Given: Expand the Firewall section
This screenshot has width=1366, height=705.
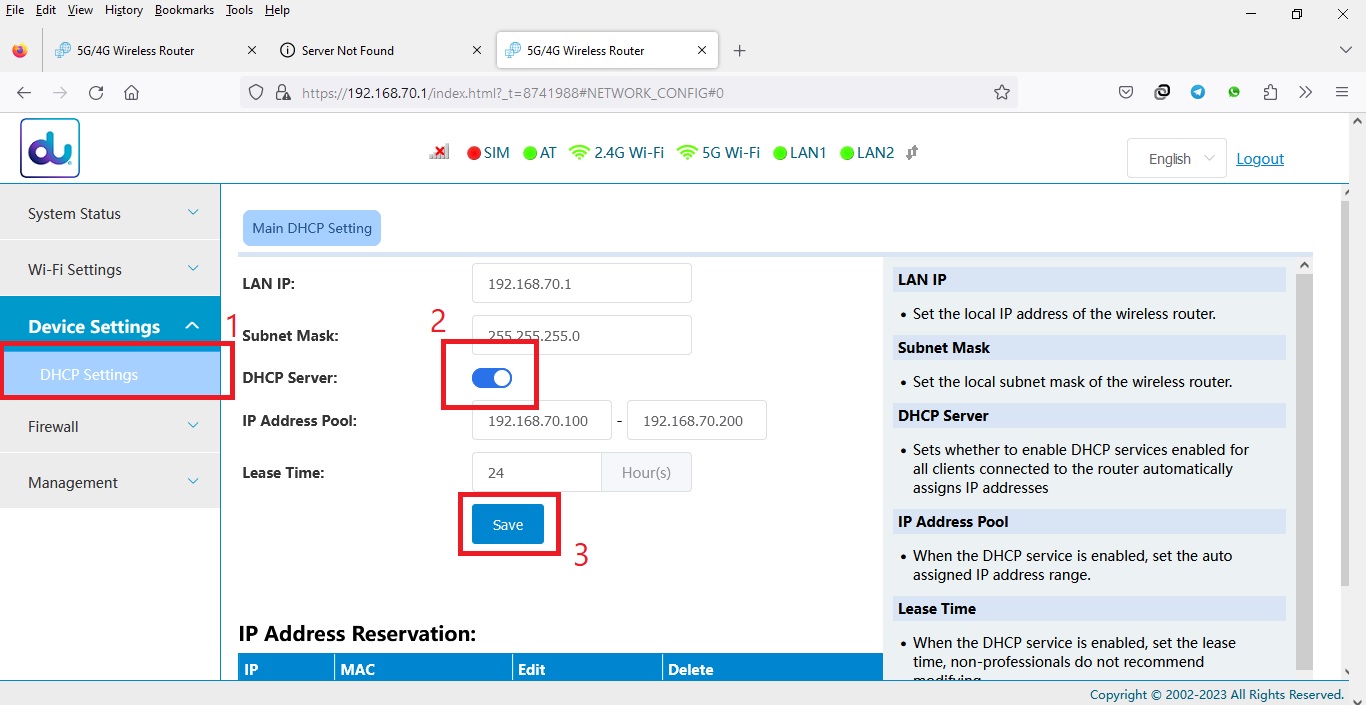Looking at the screenshot, I should coord(110,426).
